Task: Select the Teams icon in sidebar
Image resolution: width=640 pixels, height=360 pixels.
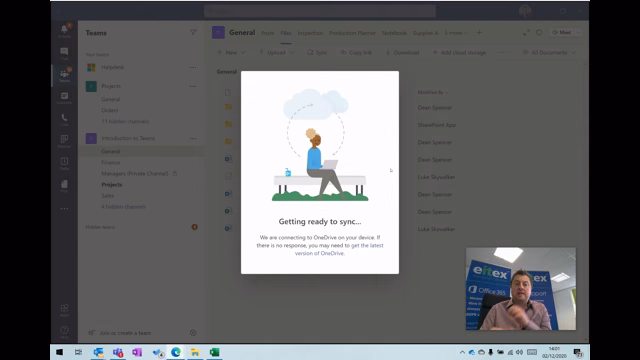Action: pos(64,76)
